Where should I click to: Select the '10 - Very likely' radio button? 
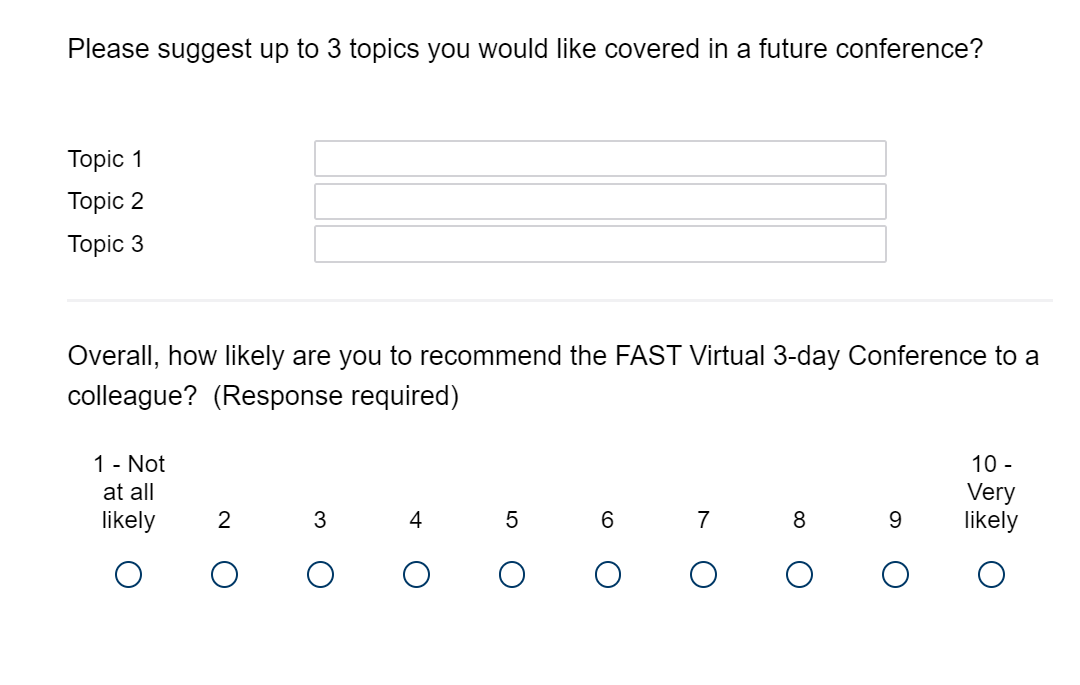(991, 574)
